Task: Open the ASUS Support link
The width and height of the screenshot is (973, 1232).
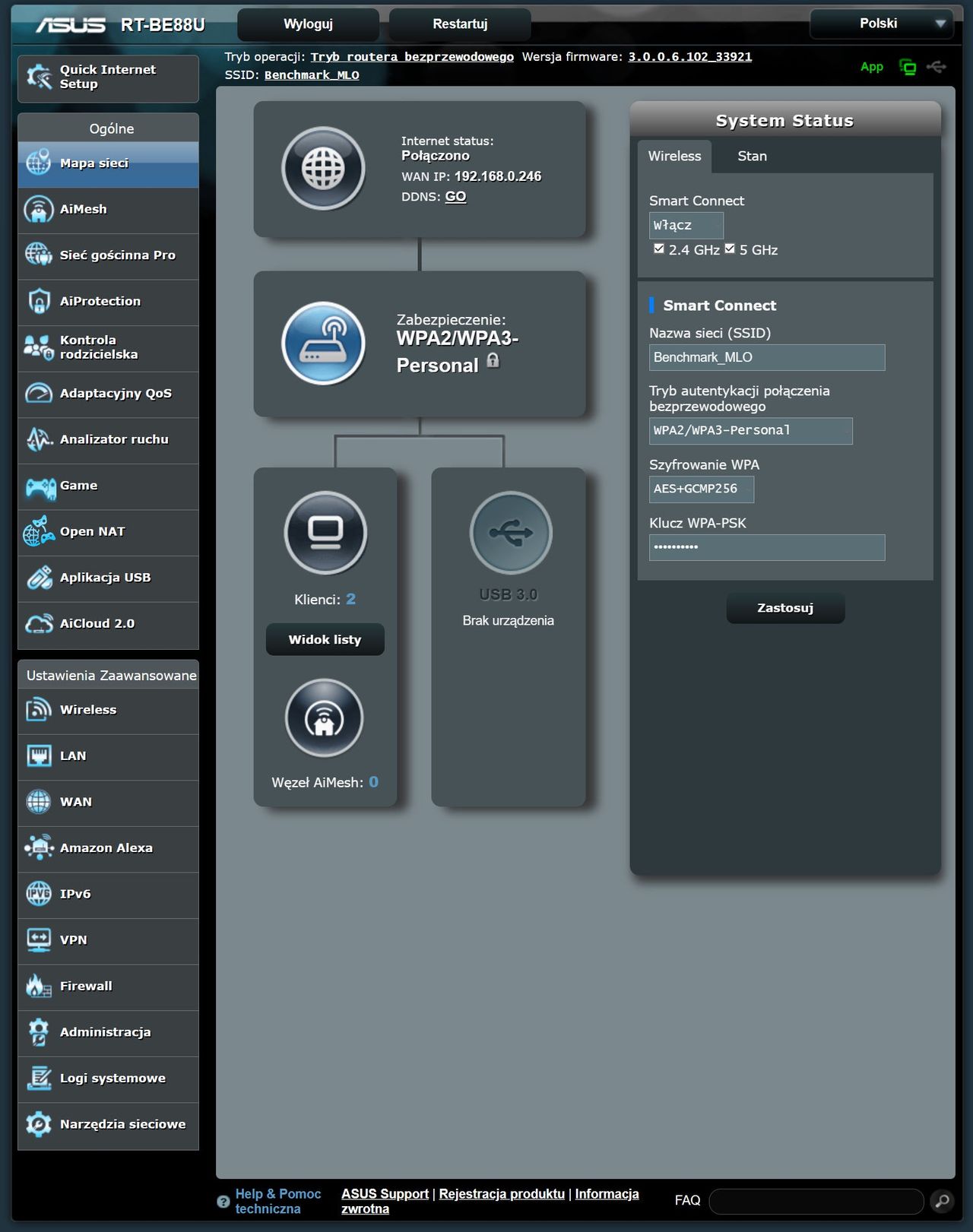Action: coord(385,1194)
